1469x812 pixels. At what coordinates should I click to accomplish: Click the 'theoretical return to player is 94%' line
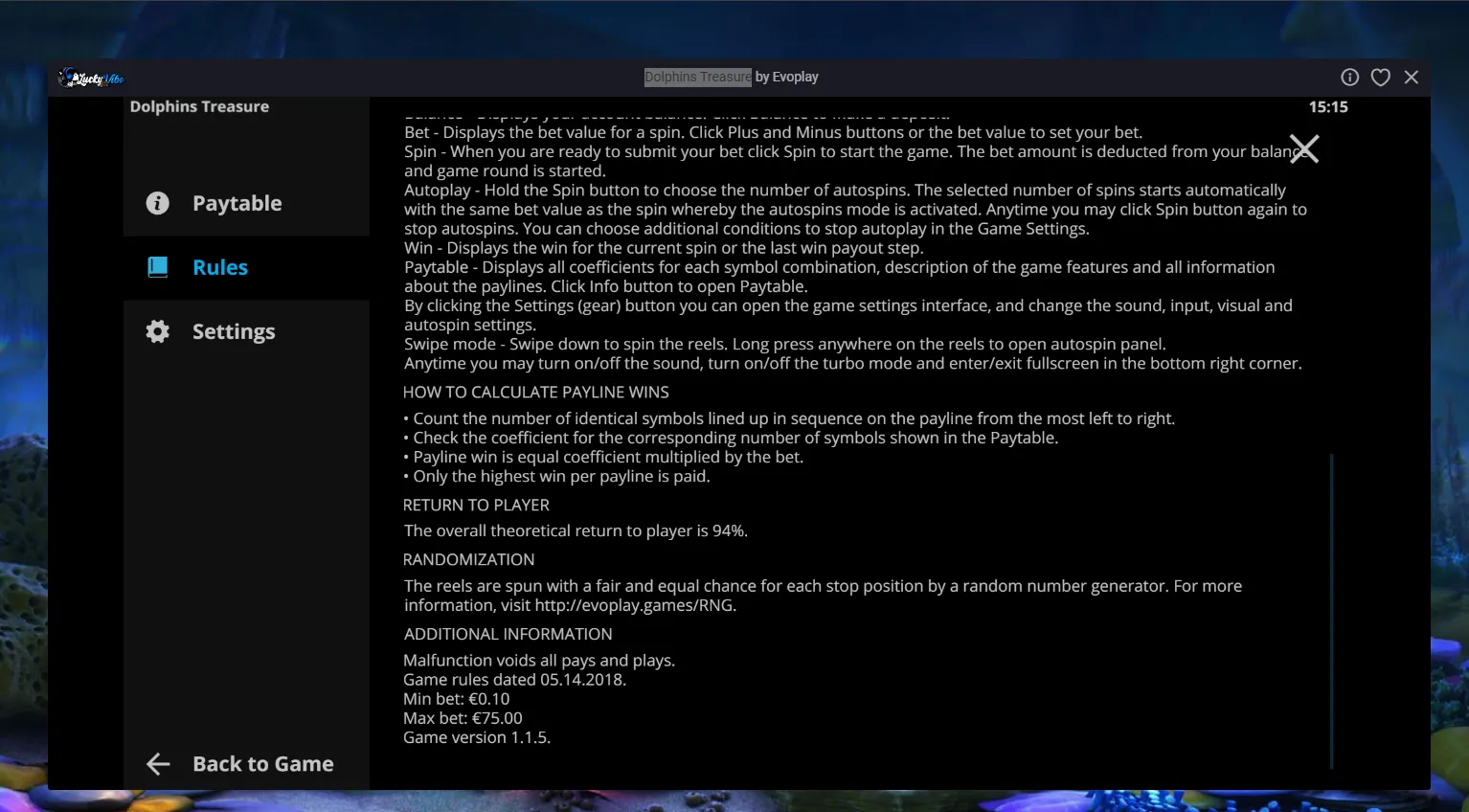pyautogui.click(x=576, y=530)
